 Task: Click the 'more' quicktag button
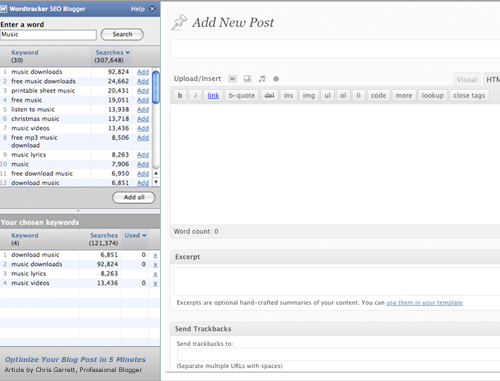(404, 96)
